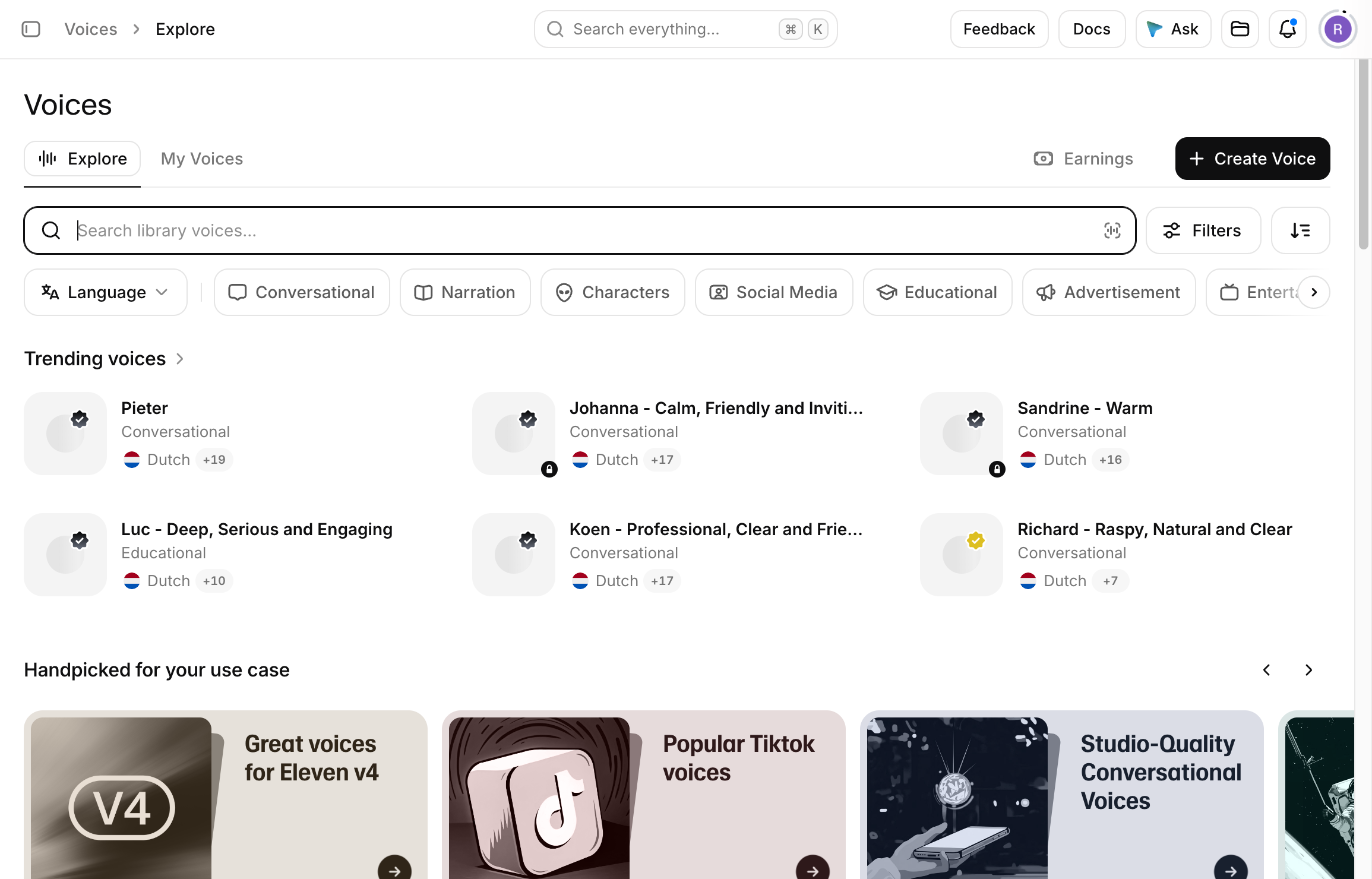
Task: Toggle the sidebar panel icon
Action: [31, 29]
